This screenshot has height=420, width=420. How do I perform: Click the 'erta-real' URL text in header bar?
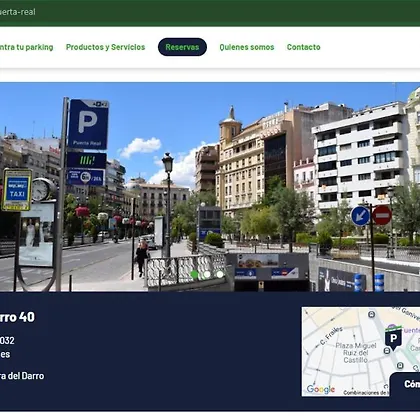point(18,12)
